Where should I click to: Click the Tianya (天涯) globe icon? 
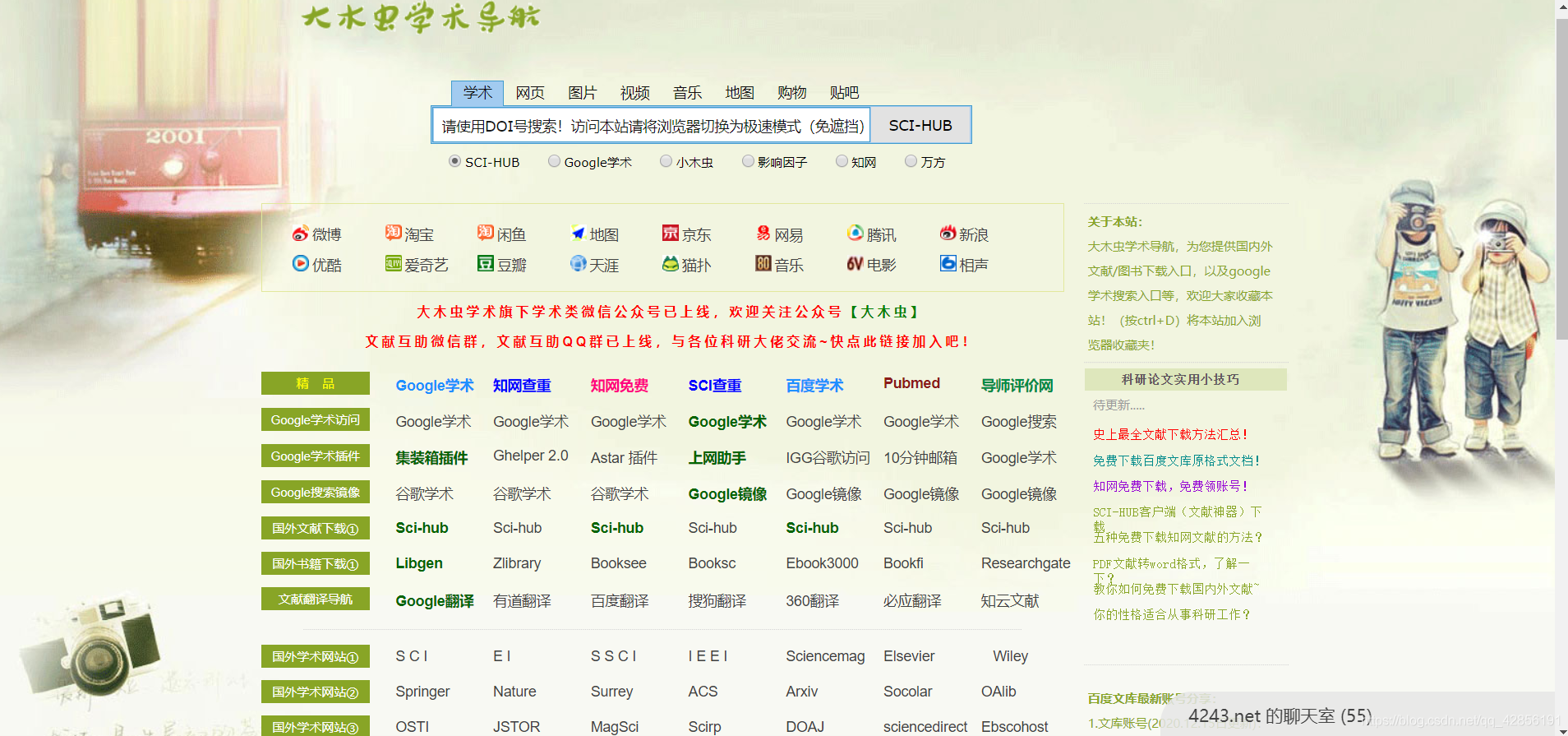pos(579,264)
